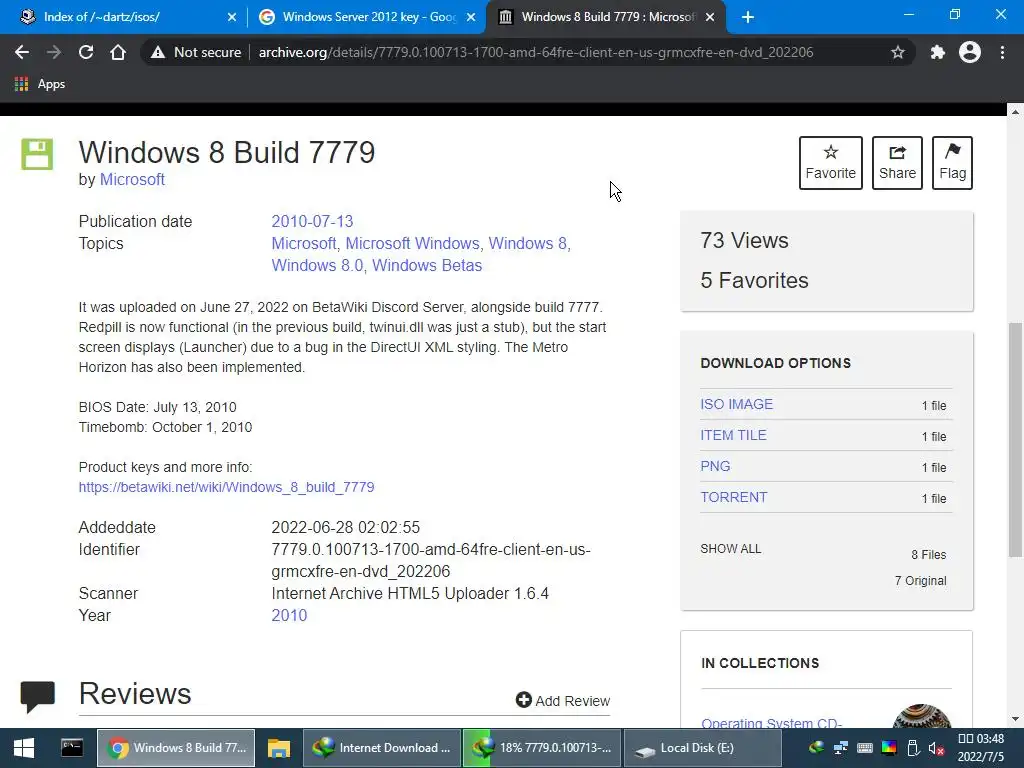The image size is (1024, 768).
Task: Open the Chrome profile avatar
Action: (970, 52)
